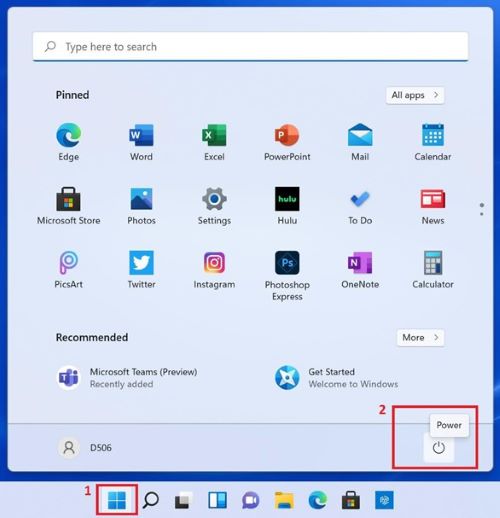Open Get Started Welcome to Windows
This screenshot has height=518, width=500.
pyautogui.click(x=337, y=378)
